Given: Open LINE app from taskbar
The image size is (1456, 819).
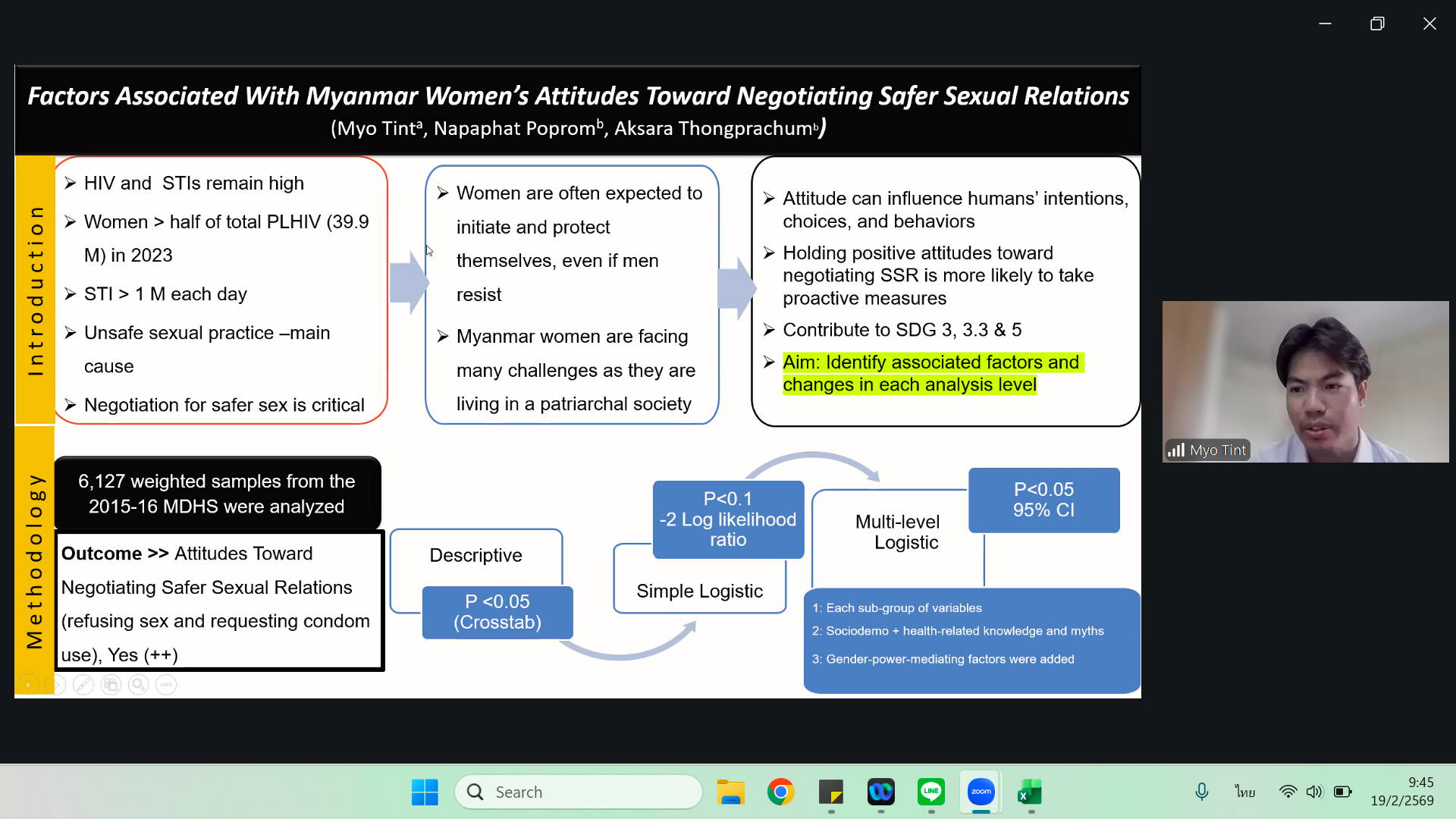Looking at the screenshot, I should coord(930,792).
